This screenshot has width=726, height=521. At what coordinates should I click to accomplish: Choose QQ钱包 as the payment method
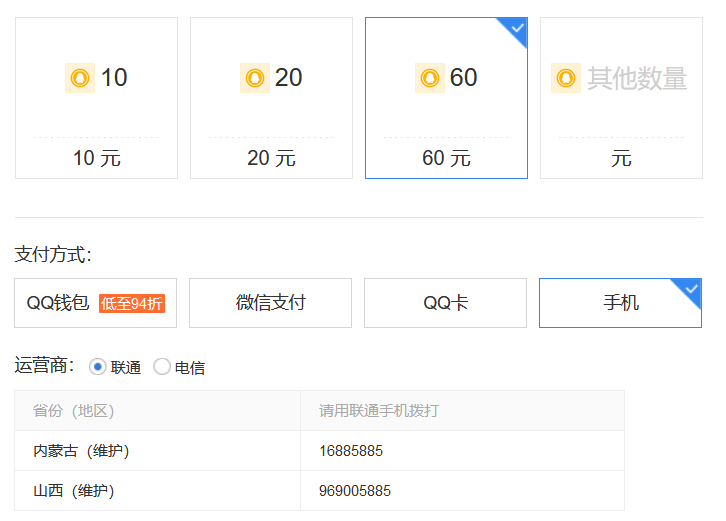pyautogui.click(x=58, y=303)
